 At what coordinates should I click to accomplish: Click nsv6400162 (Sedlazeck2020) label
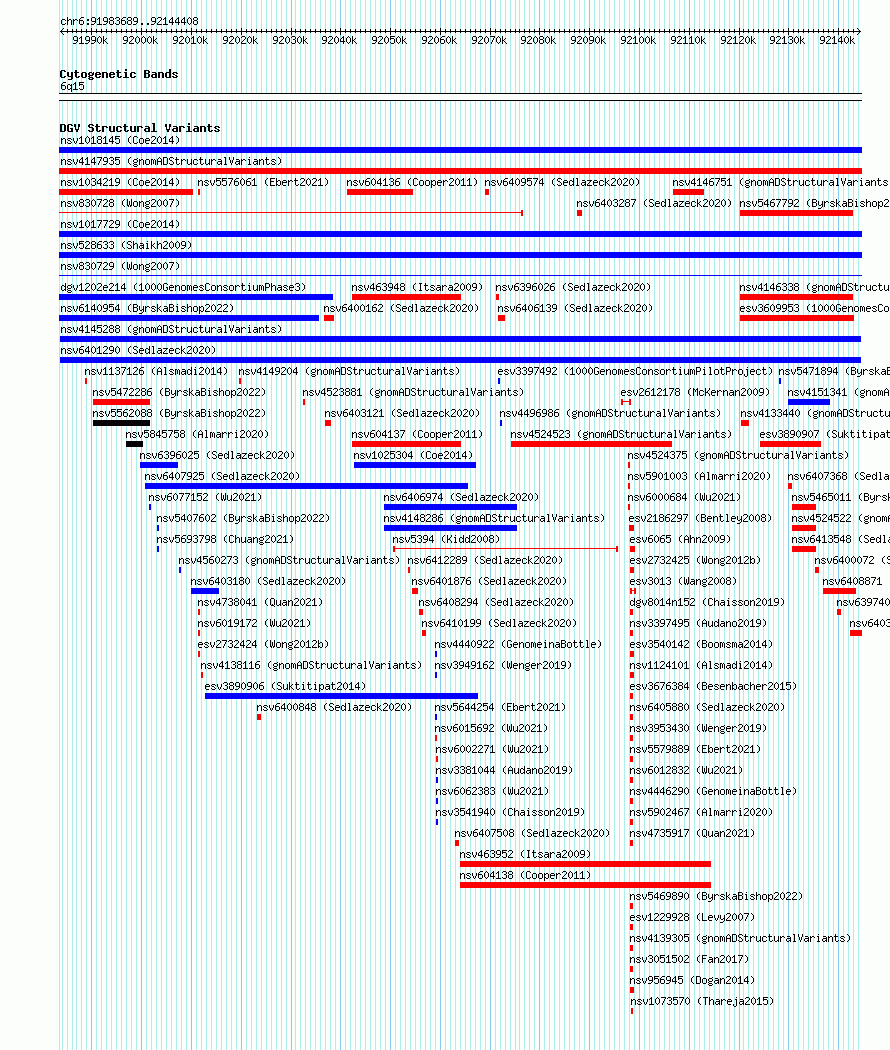tap(401, 309)
